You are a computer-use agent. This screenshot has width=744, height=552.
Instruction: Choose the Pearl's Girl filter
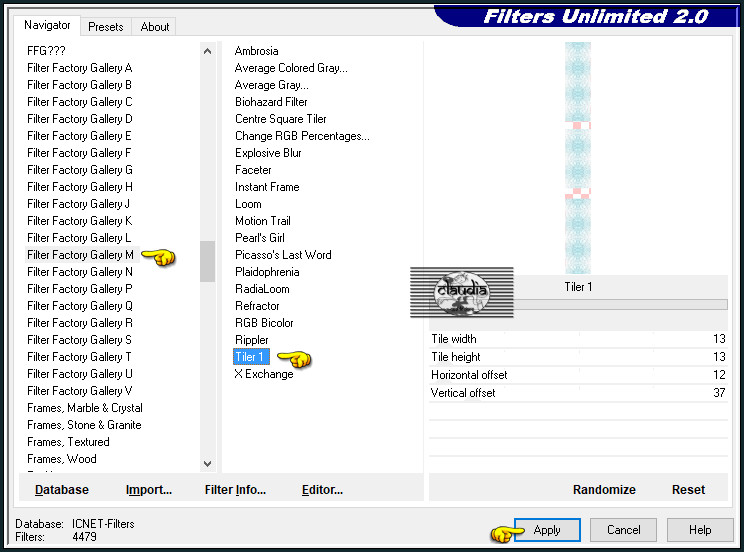[260, 238]
